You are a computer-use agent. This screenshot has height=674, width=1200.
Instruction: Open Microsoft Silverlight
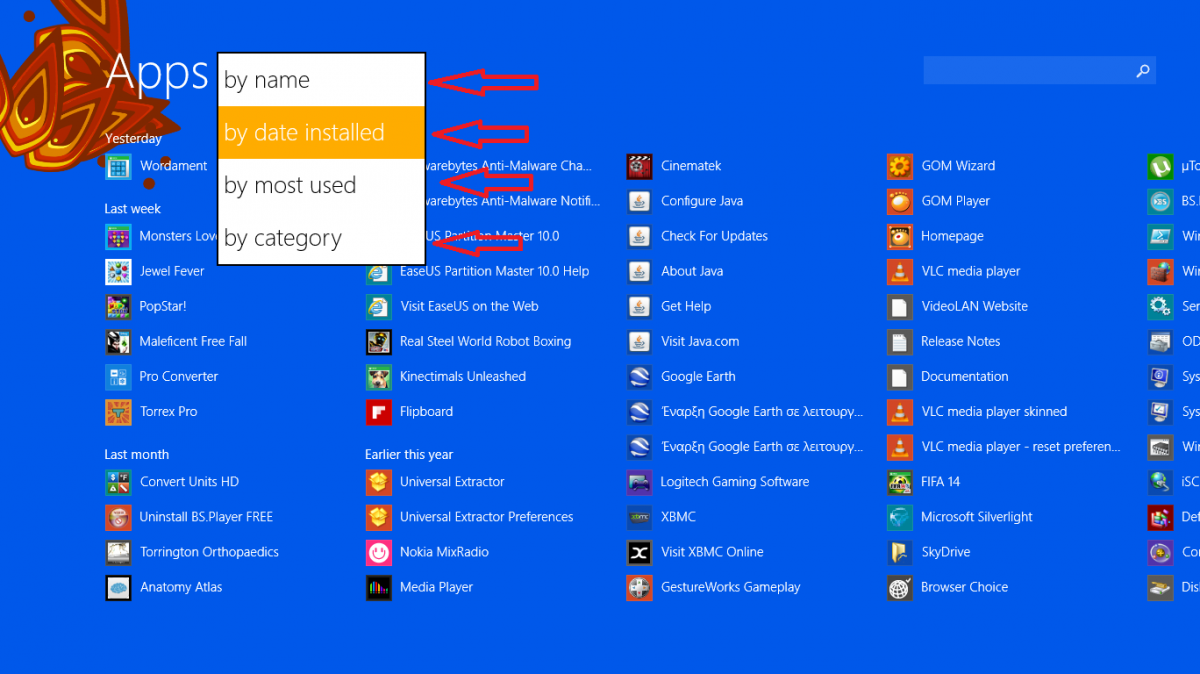[961, 517]
